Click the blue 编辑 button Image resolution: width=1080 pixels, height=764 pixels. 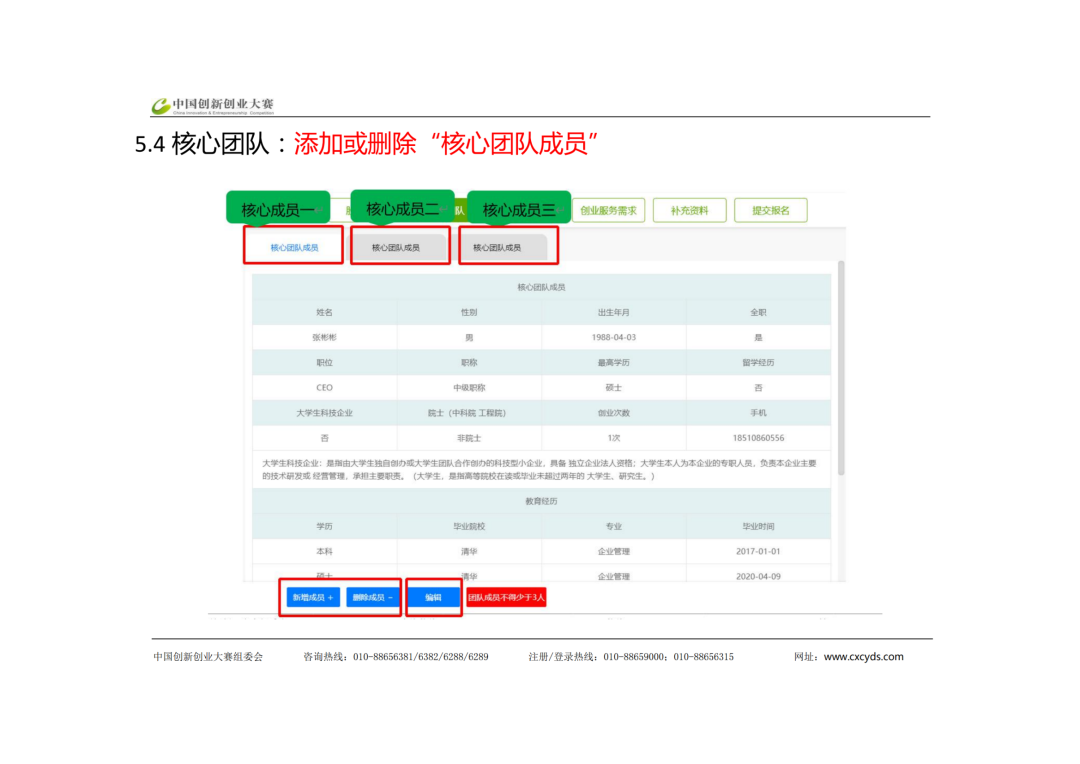(433, 597)
